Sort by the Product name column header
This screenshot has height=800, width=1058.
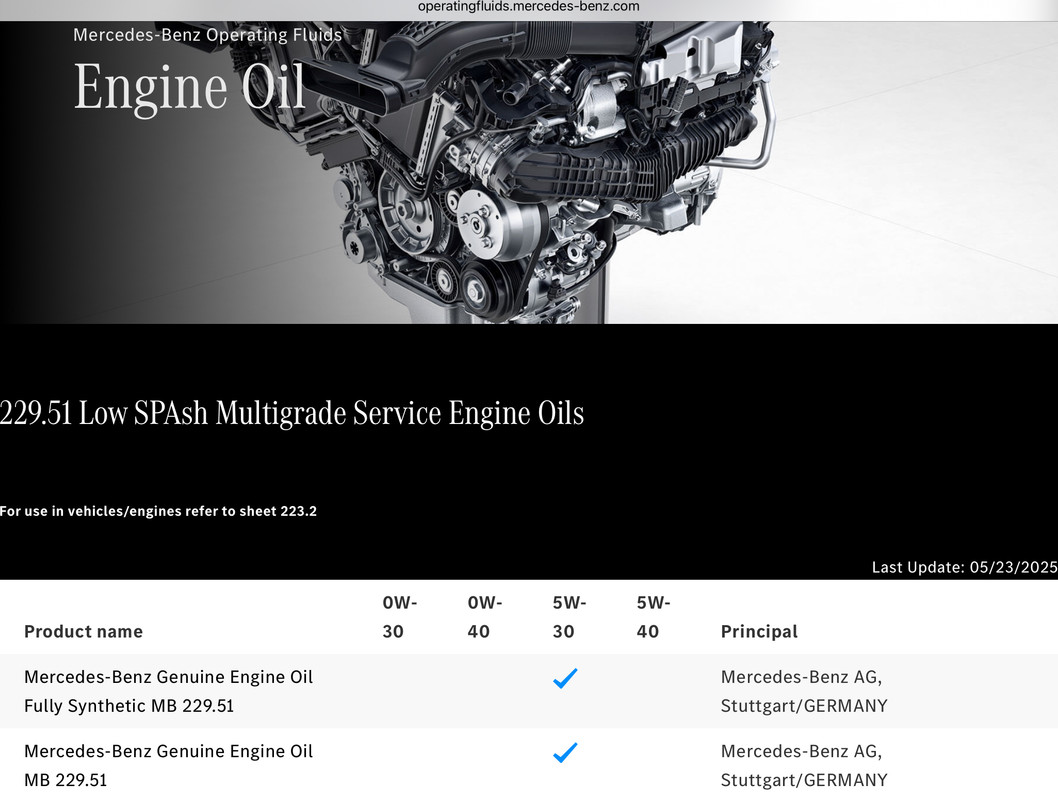pos(84,631)
